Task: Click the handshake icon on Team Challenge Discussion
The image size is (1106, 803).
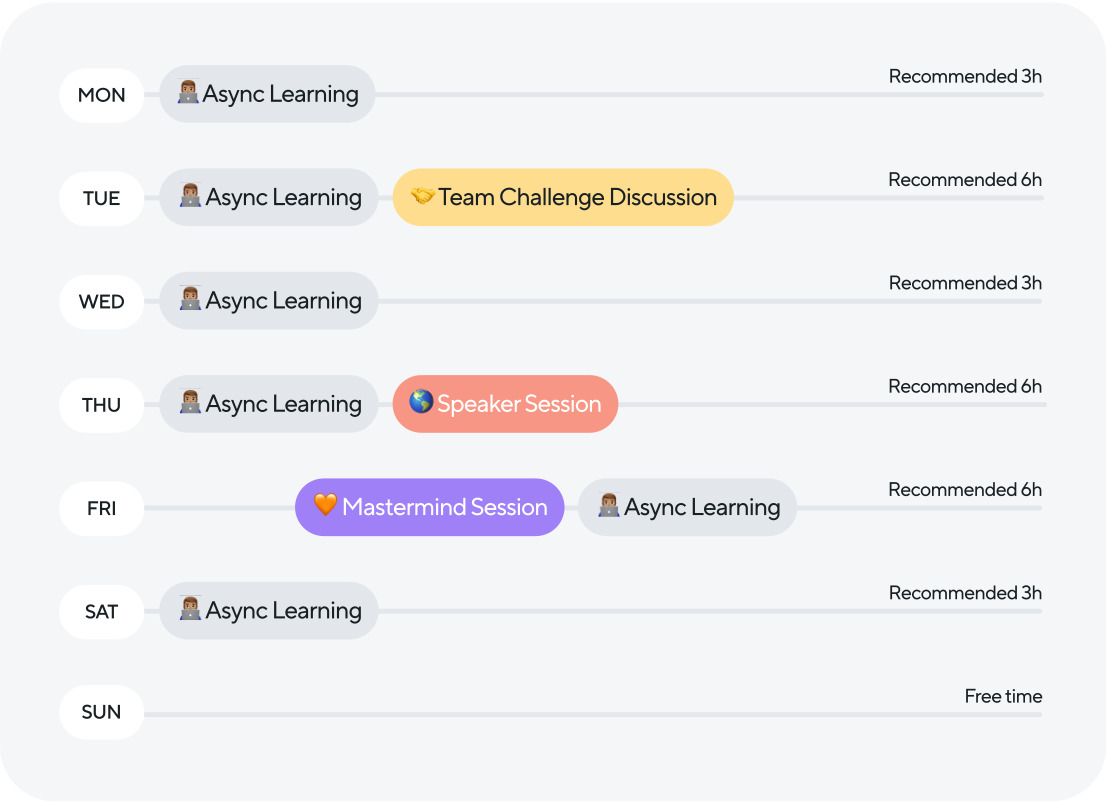Action: (423, 195)
